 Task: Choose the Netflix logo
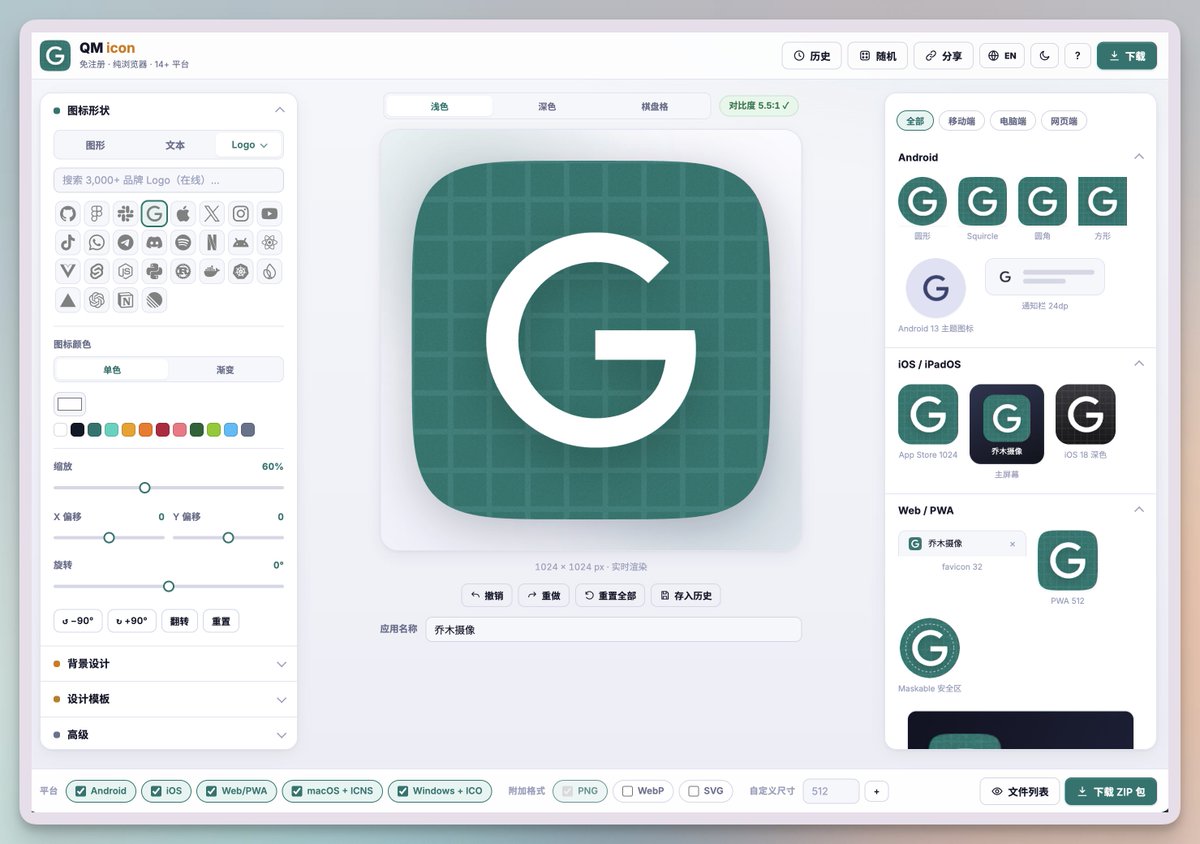pos(212,242)
